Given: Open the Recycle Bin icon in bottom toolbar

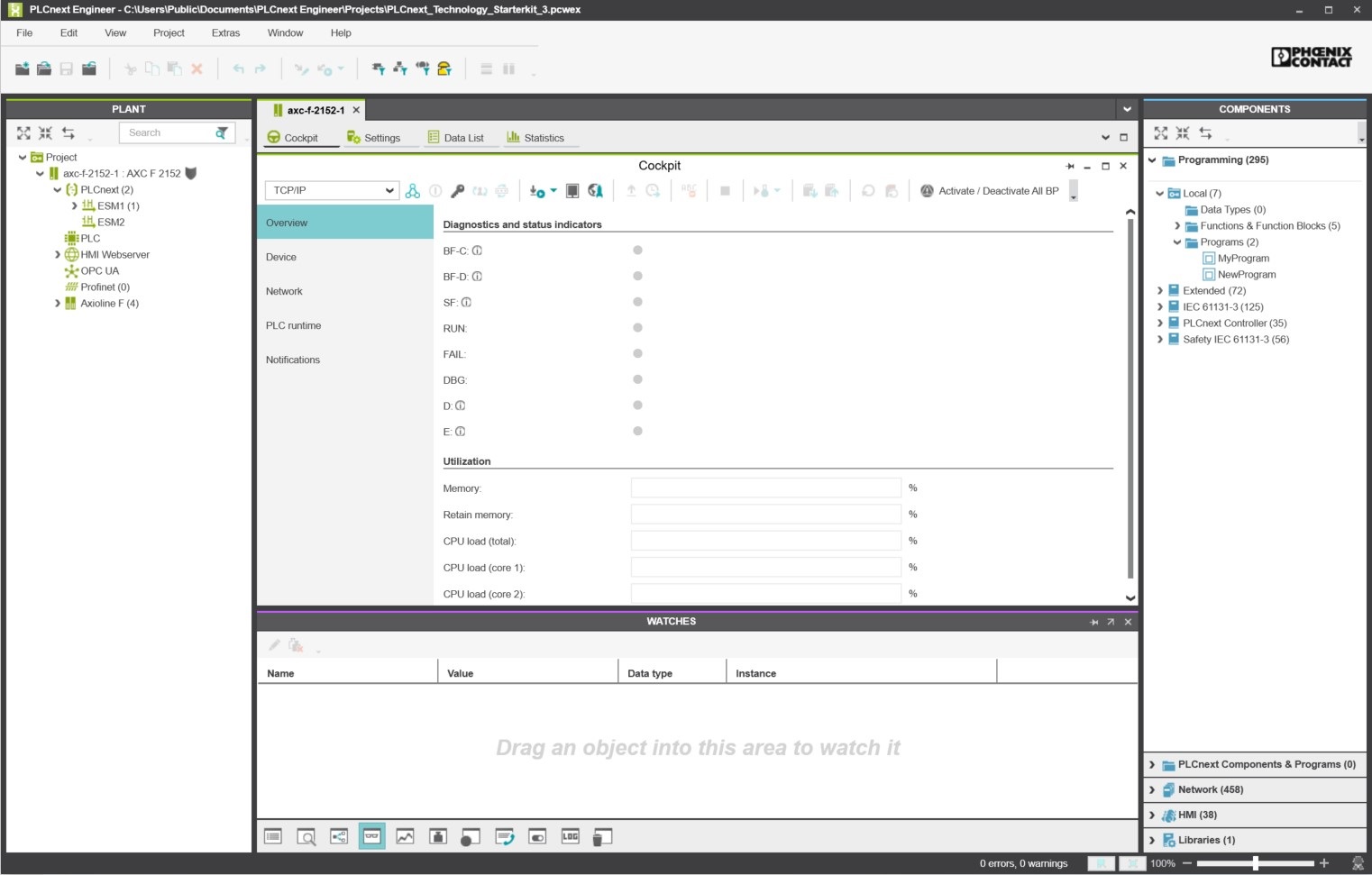Looking at the screenshot, I should (602, 836).
